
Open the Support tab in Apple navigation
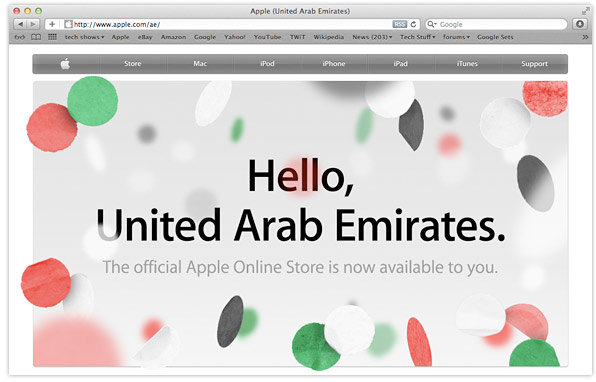pos(534,64)
